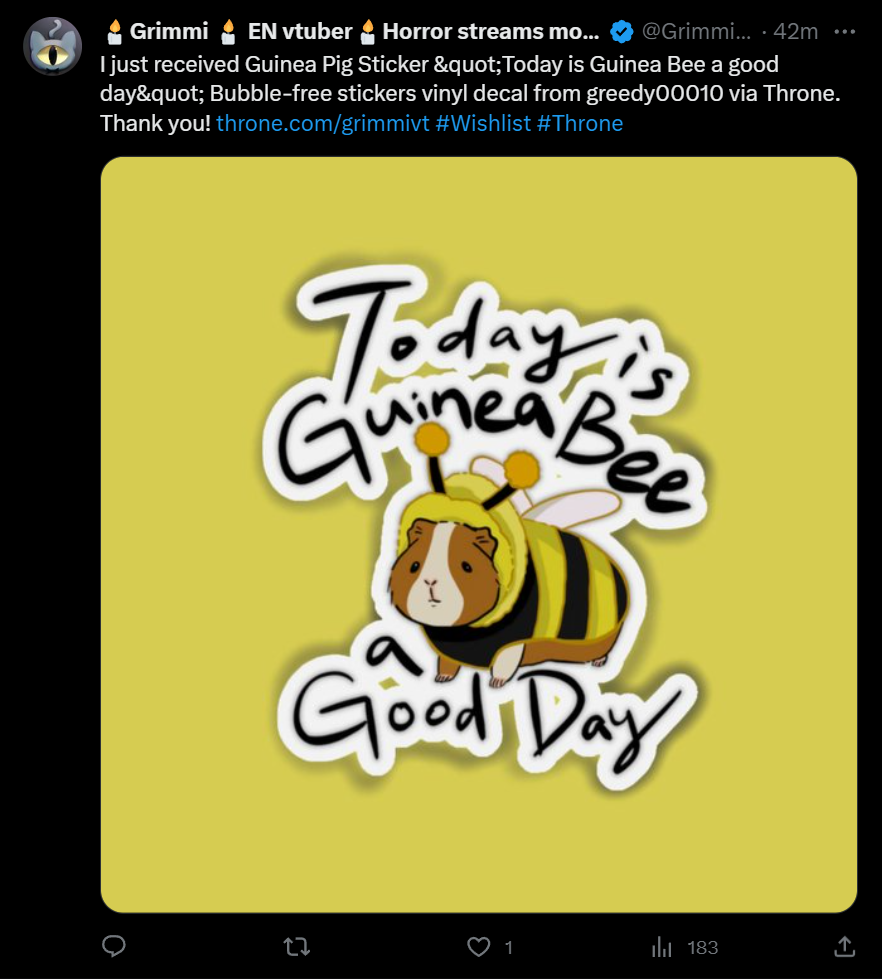This screenshot has height=979, width=882.
Task: Open the 42m post timestamp
Action: tap(795, 31)
